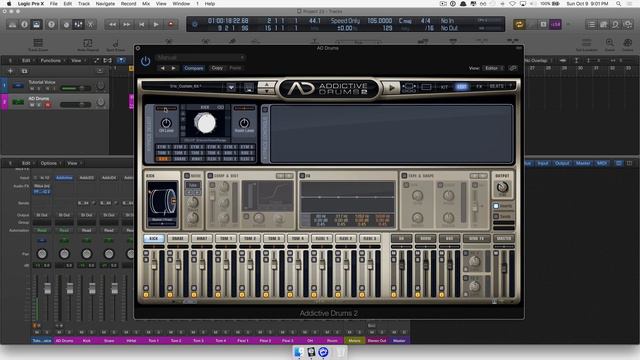The height and width of the screenshot is (360, 640).
Task: Select the HIHAT mixer channel button
Action: (x=202, y=238)
